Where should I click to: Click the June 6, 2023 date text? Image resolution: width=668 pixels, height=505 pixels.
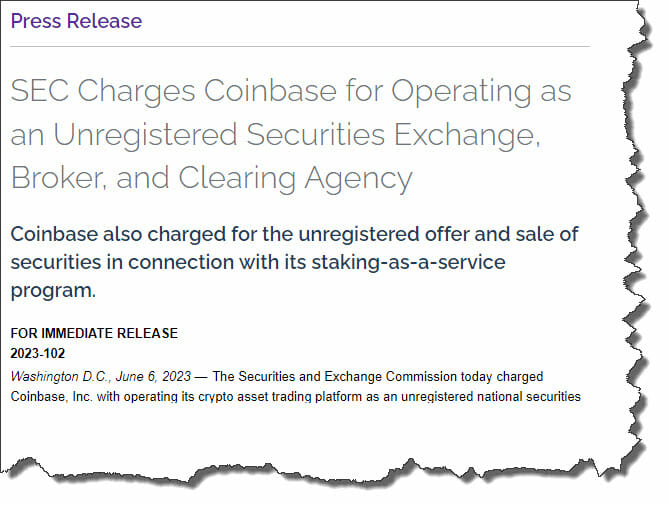153,377
